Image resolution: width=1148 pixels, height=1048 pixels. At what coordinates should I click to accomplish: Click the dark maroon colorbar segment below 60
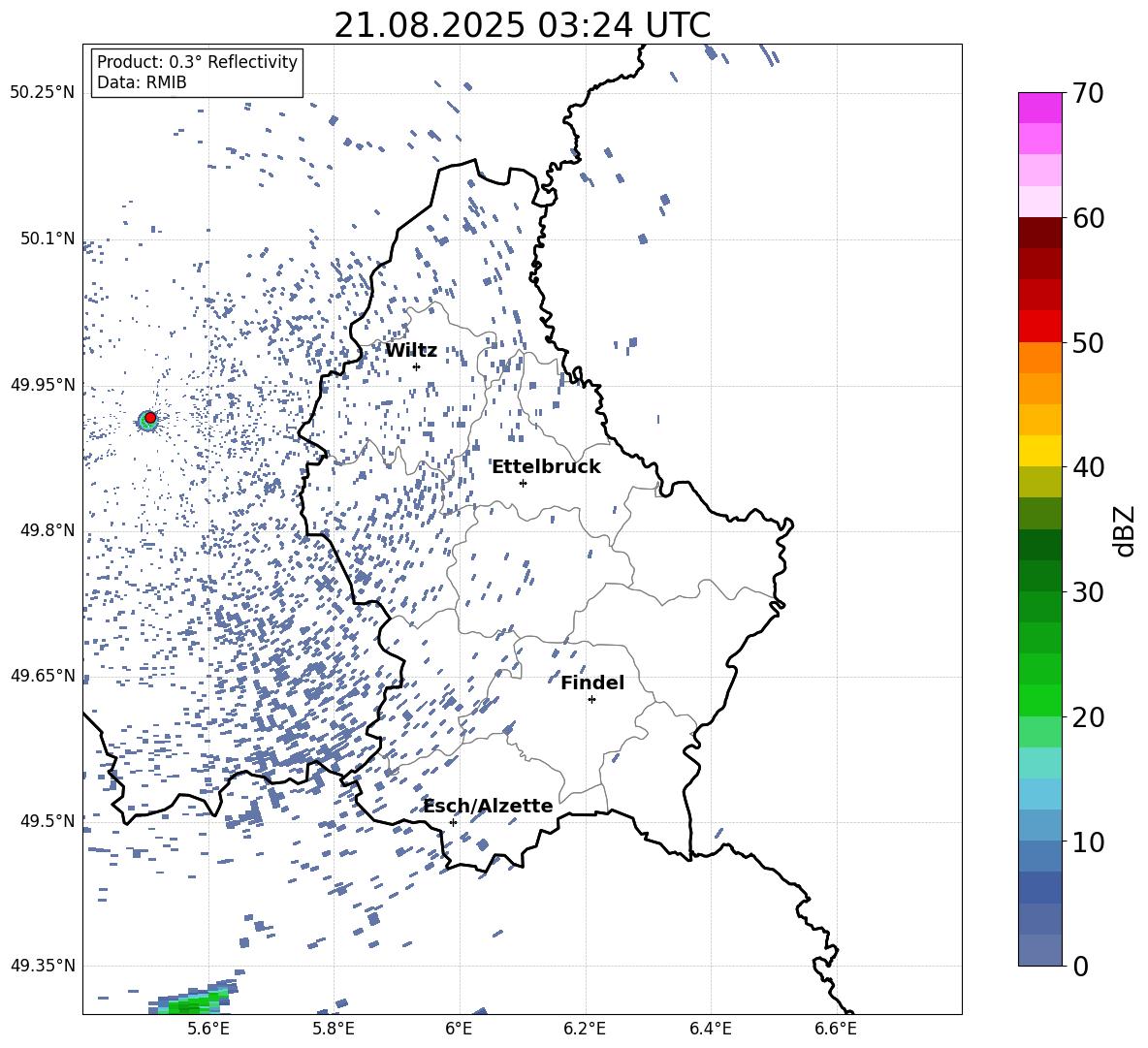coord(1039,233)
